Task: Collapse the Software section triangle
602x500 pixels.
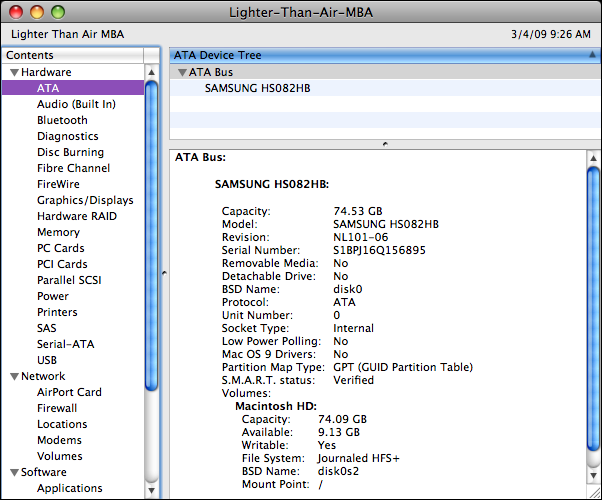Action: point(14,473)
